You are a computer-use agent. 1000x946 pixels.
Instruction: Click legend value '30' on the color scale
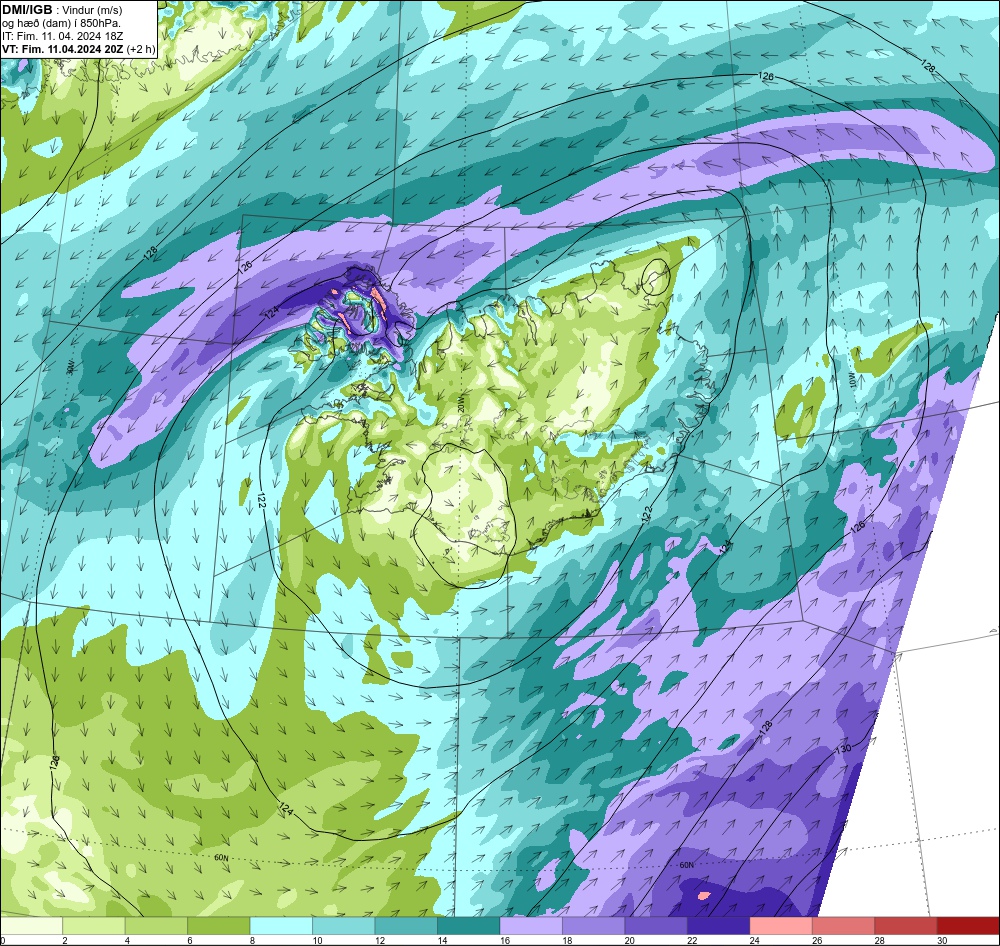tap(942, 940)
